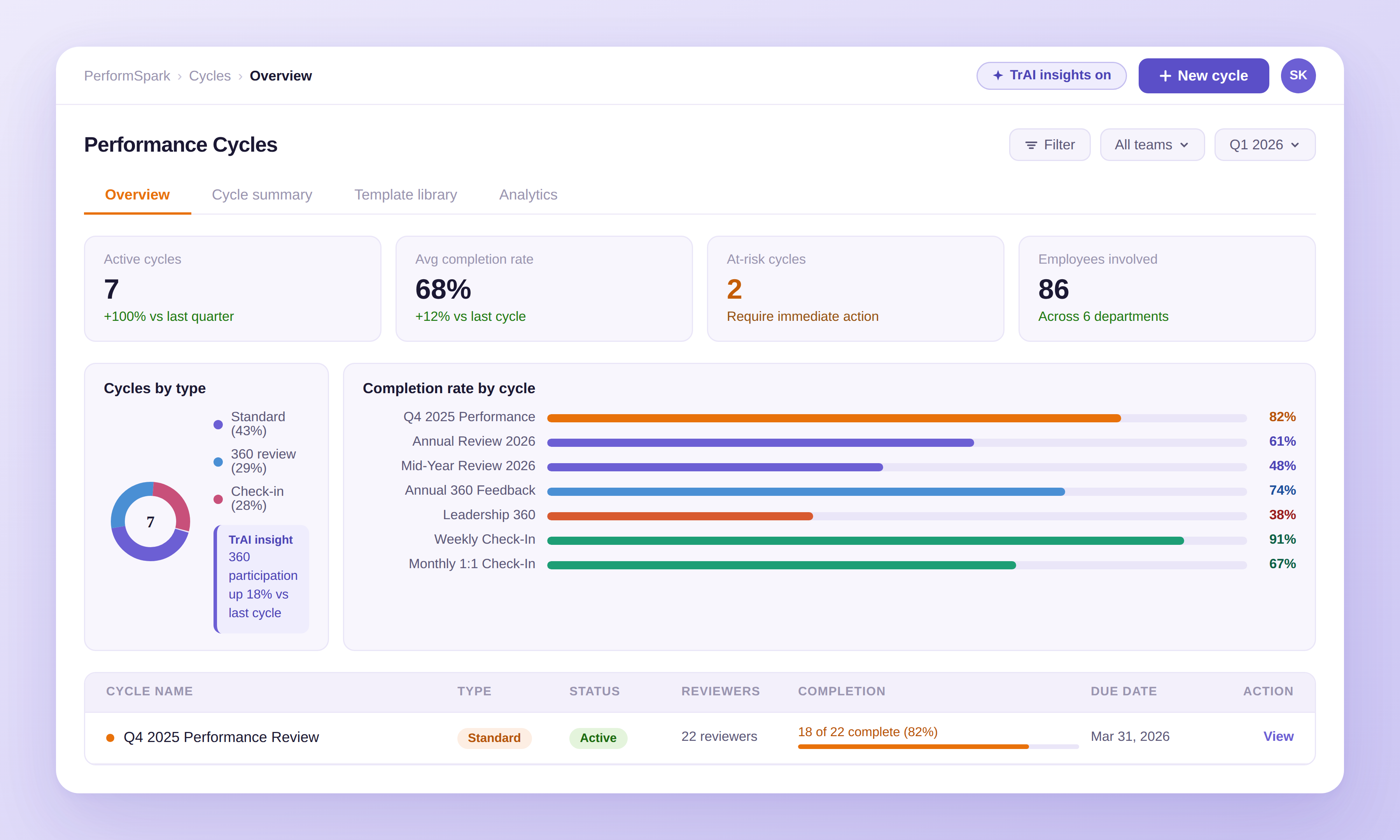Viewport: 1400px width, 840px height.
Task: Select the Filter funnel icon
Action: tap(1032, 144)
